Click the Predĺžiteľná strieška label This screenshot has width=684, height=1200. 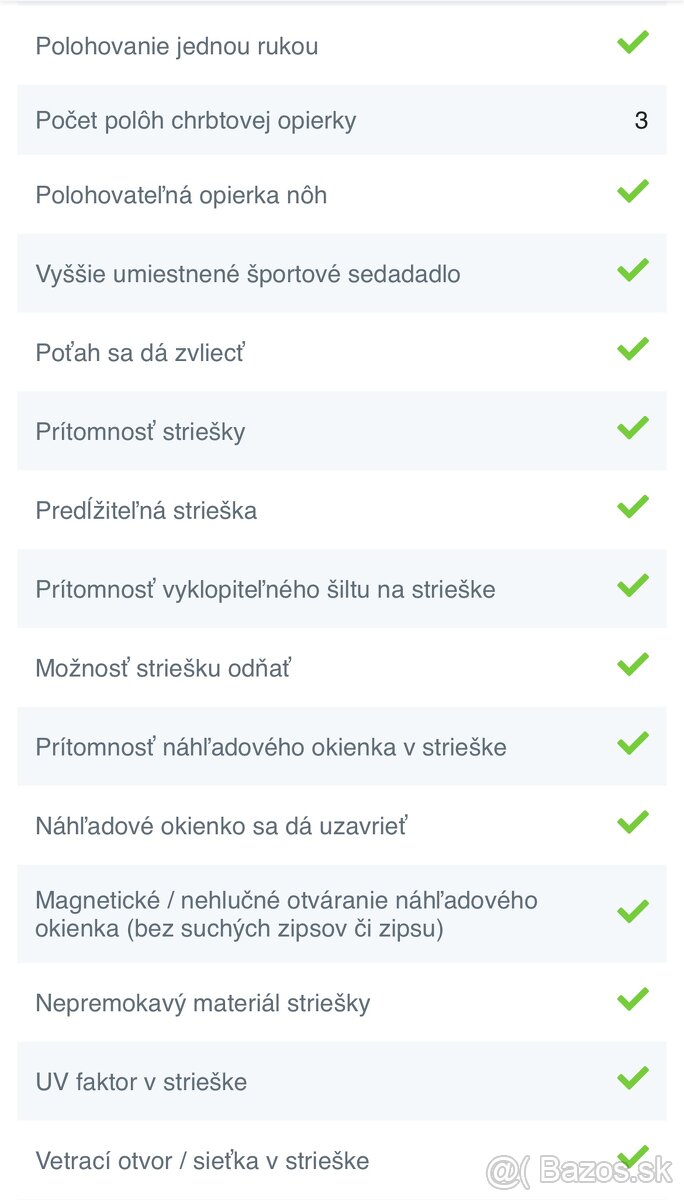point(146,511)
